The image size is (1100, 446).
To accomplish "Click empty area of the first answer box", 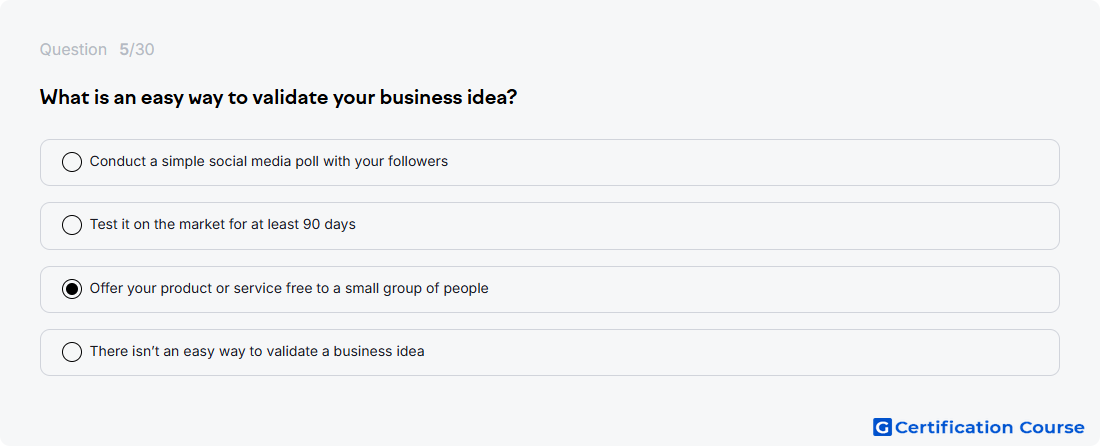I will [x=751, y=162].
